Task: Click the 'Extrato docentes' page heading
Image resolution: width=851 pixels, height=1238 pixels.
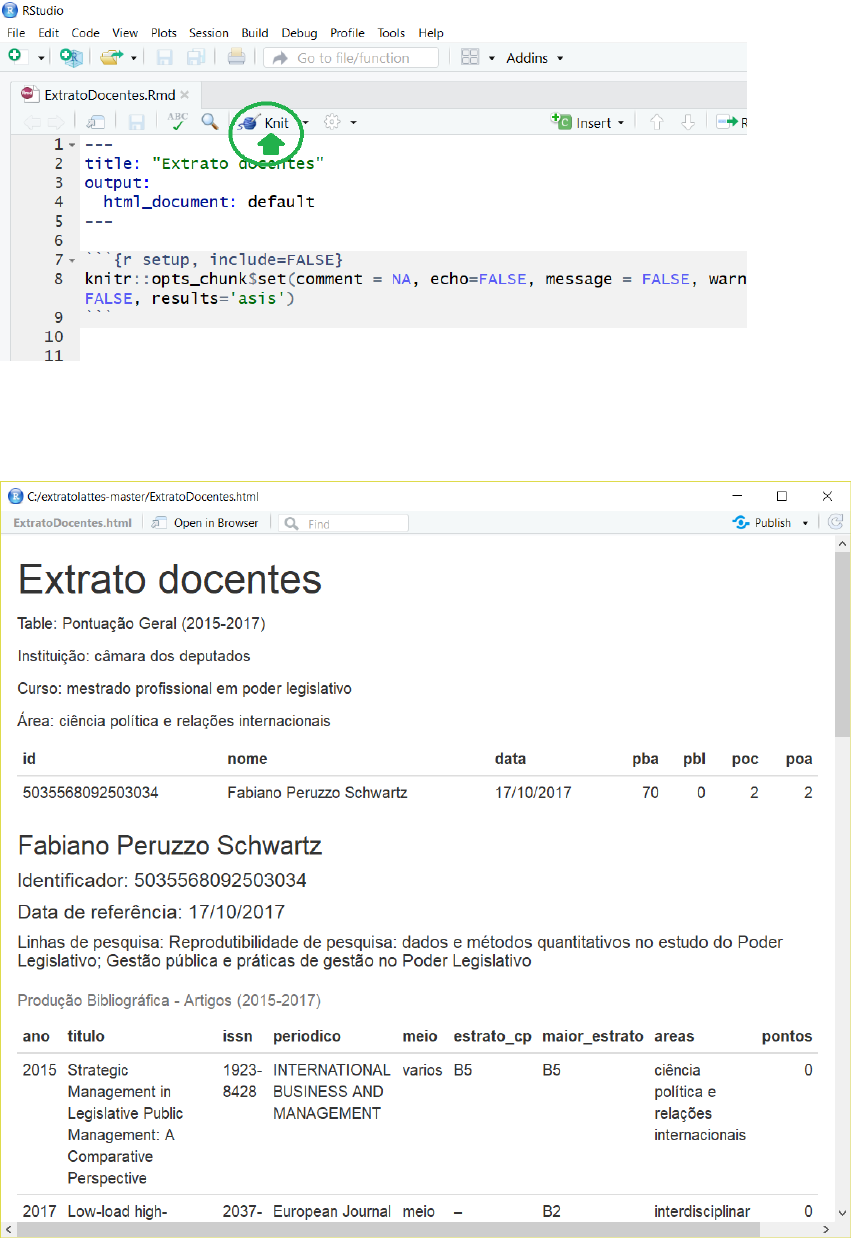Action: point(170,579)
